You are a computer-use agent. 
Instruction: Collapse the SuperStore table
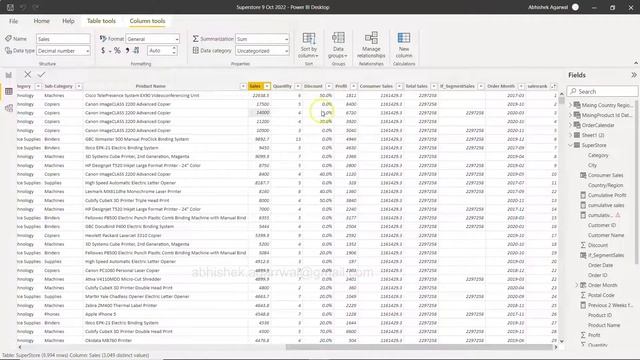pyautogui.click(x=571, y=145)
